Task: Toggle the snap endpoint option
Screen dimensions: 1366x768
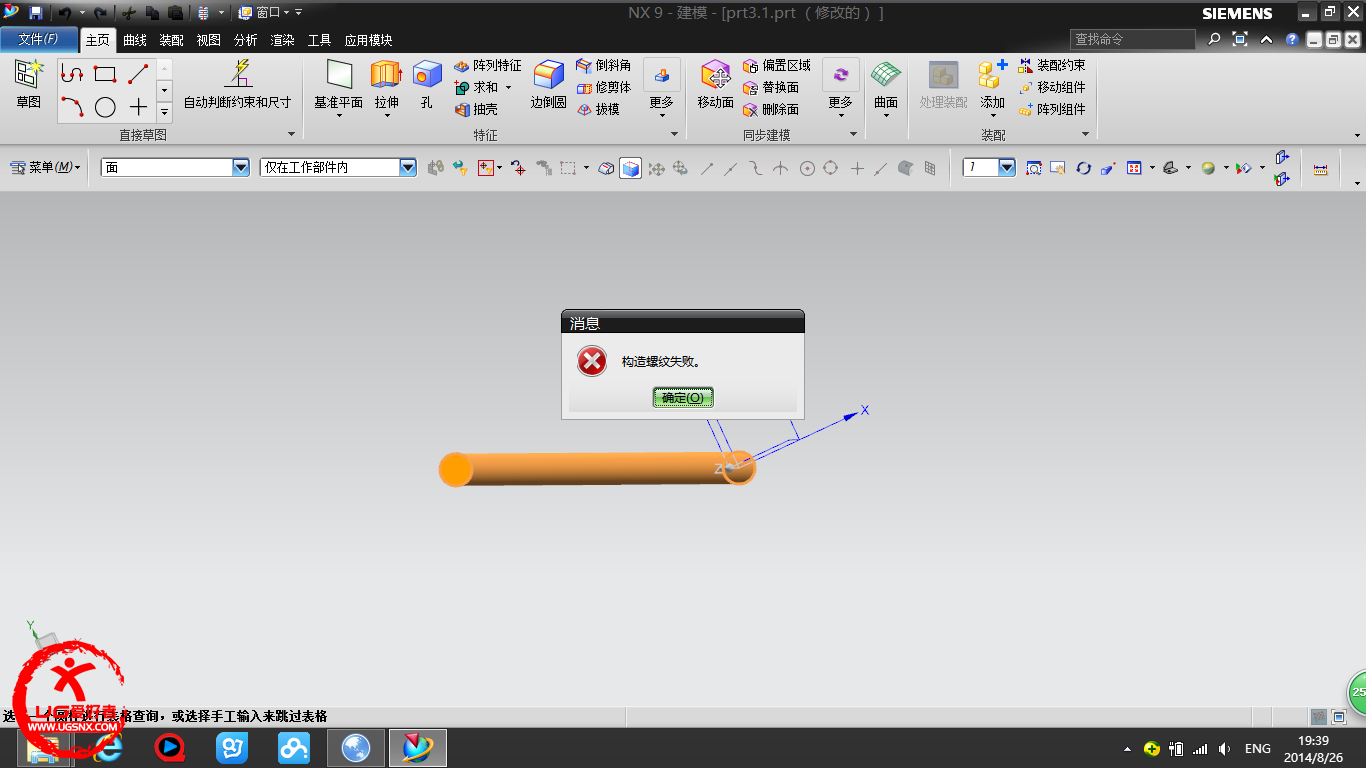Action: pos(706,168)
